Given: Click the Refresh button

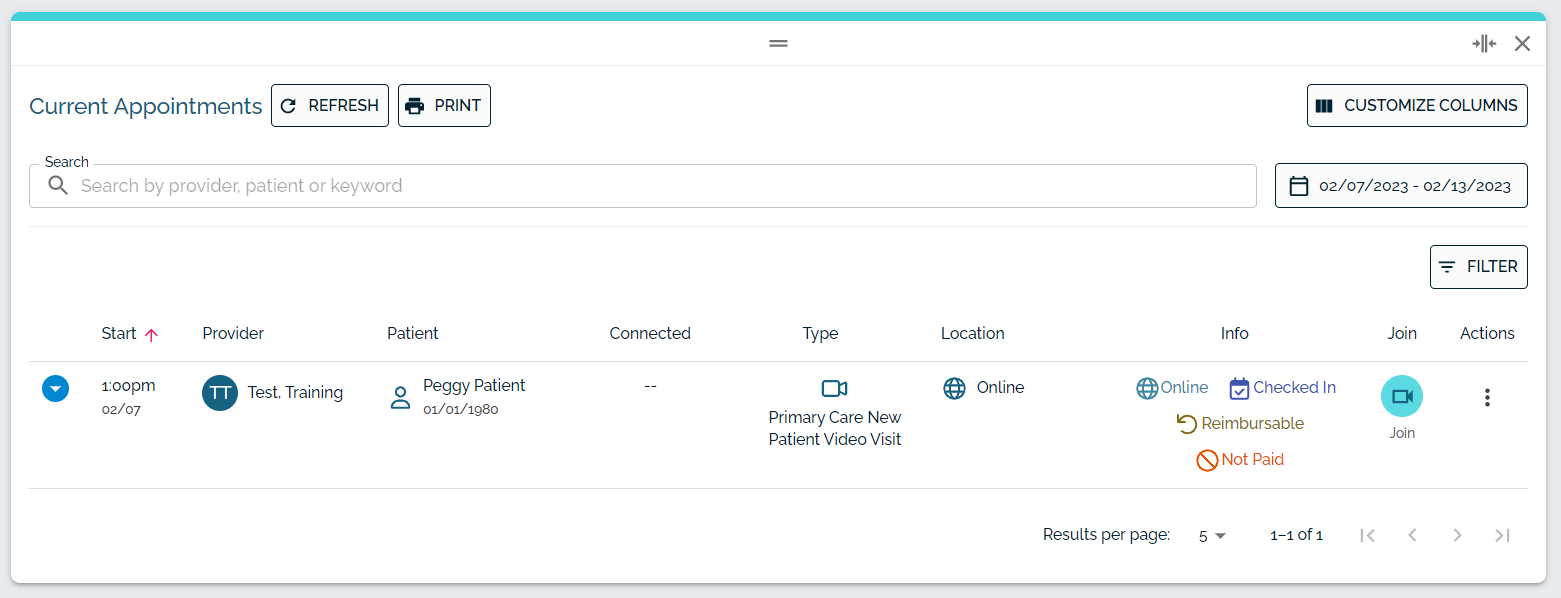Looking at the screenshot, I should pyautogui.click(x=330, y=106).
